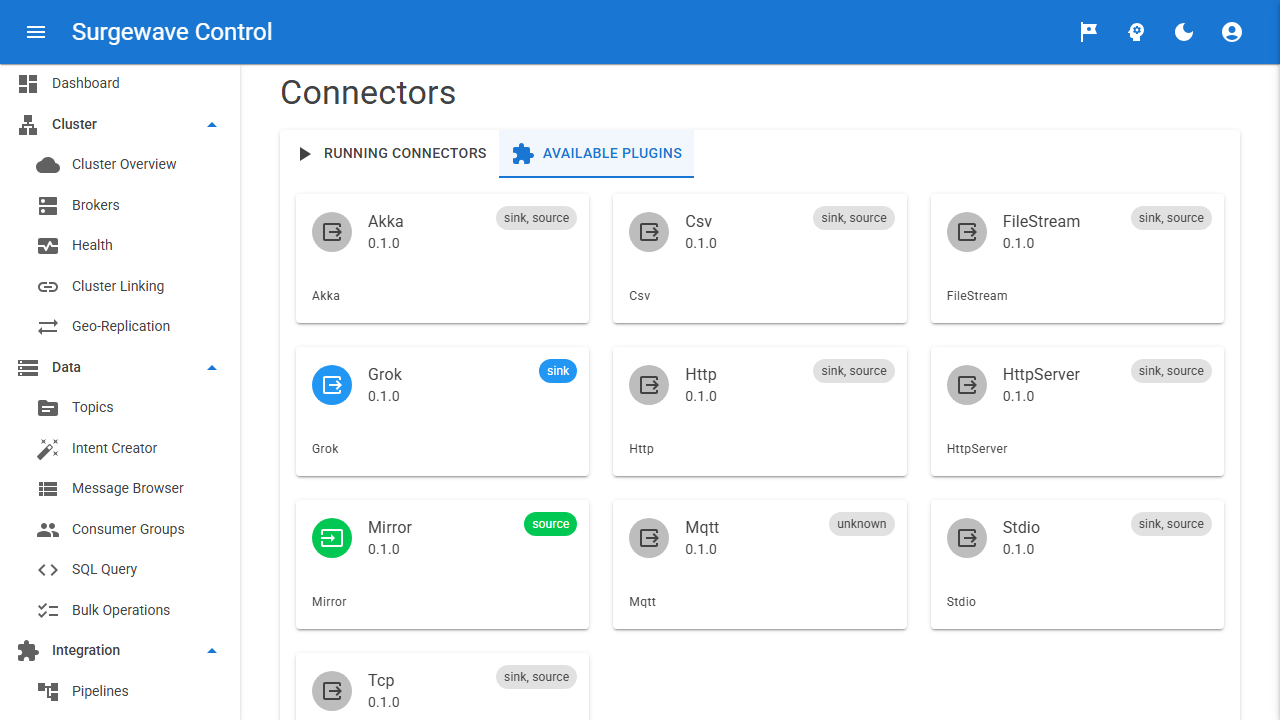The height and width of the screenshot is (720, 1280).
Task: Click the Pipelines tree icon
Action: coord(48,692)
